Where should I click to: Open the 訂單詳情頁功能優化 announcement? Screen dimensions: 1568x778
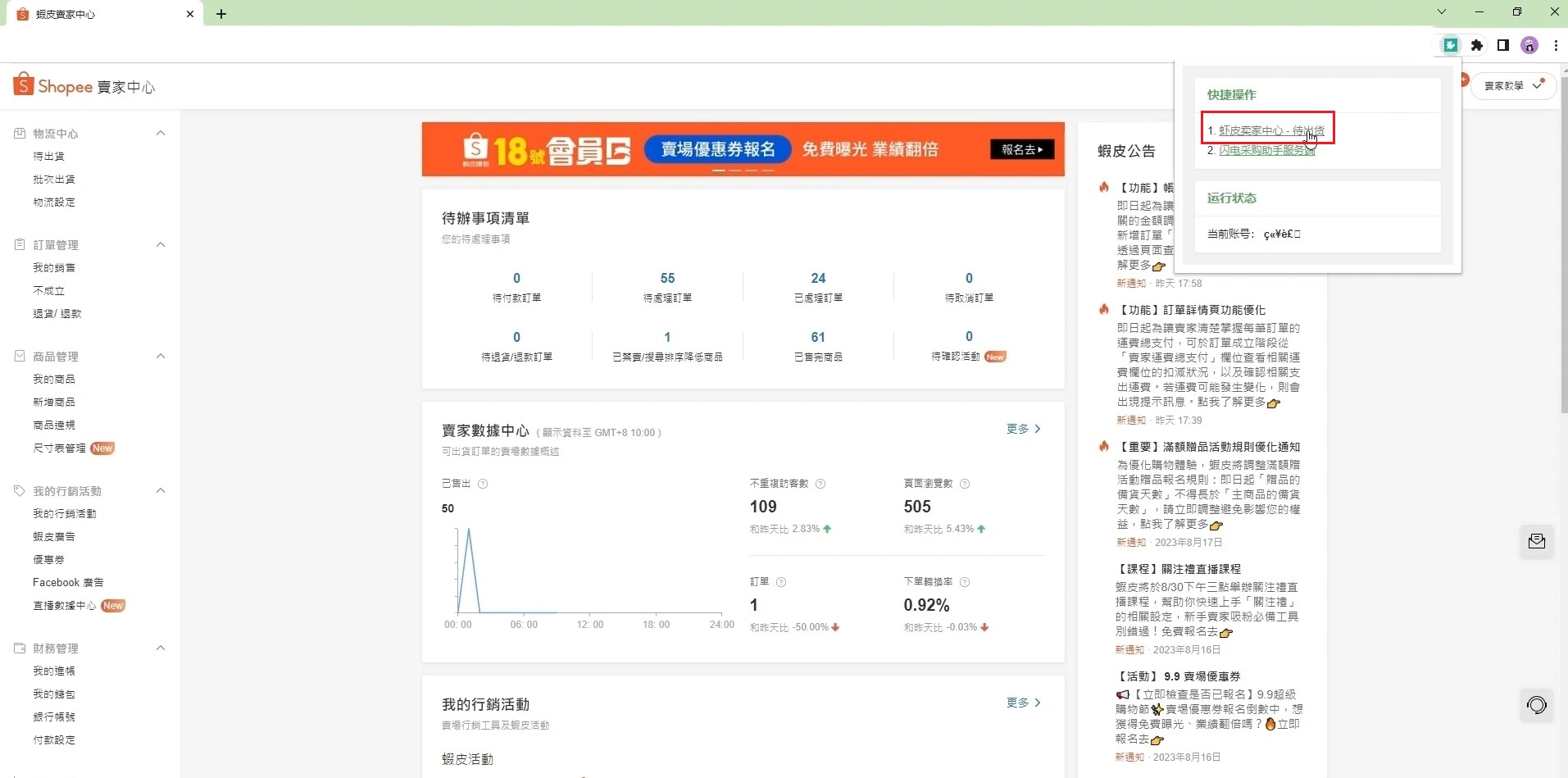pyautogui.click(x=1193, y=310)
